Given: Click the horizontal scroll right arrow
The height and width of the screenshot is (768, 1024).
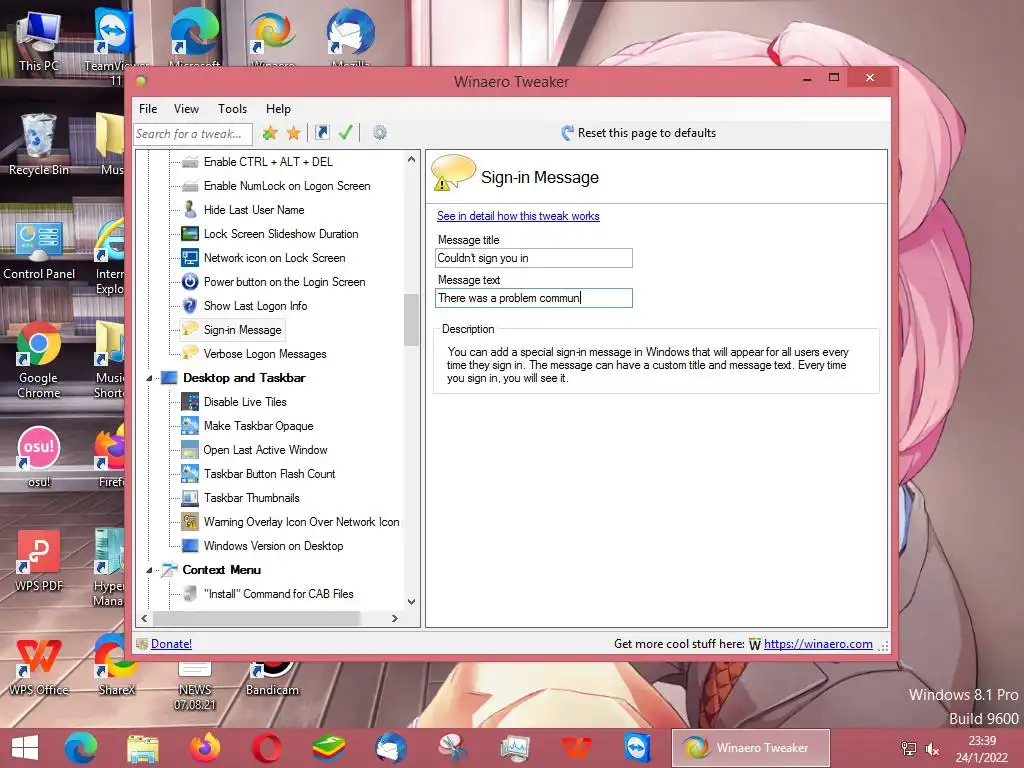Looking at the screenshot, I should click(394, 618).
